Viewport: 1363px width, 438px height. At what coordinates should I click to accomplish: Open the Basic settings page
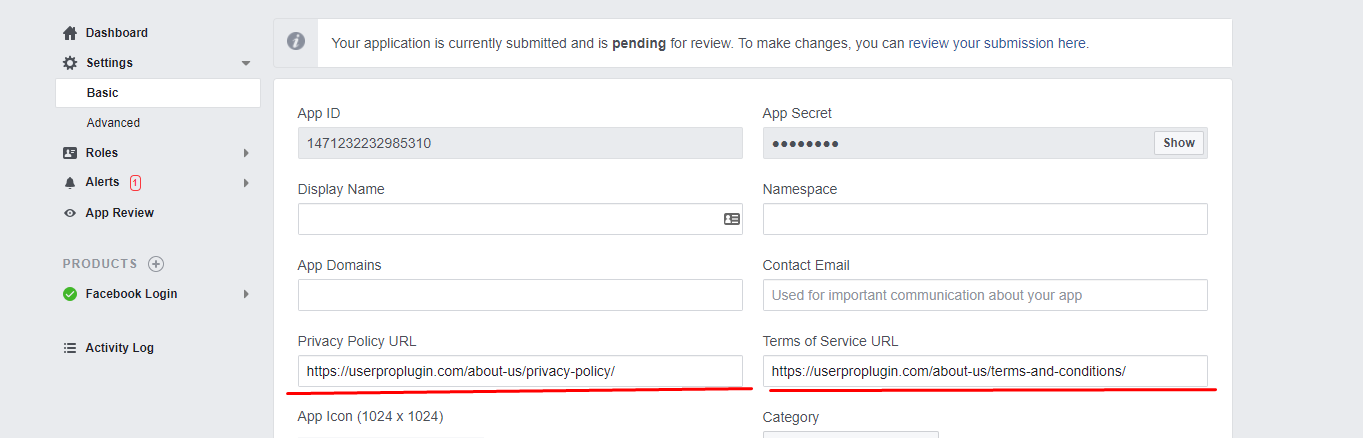(102, 93)
